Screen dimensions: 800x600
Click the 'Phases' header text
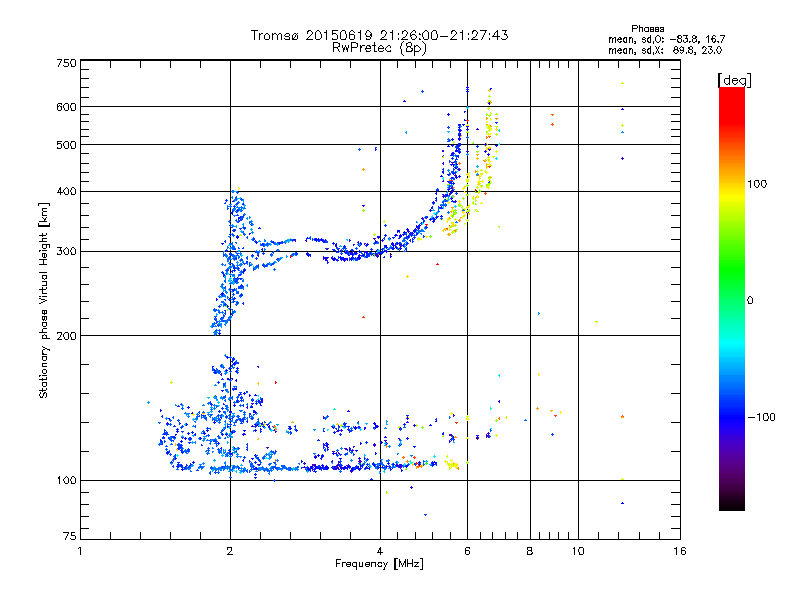tap(647, 29)
